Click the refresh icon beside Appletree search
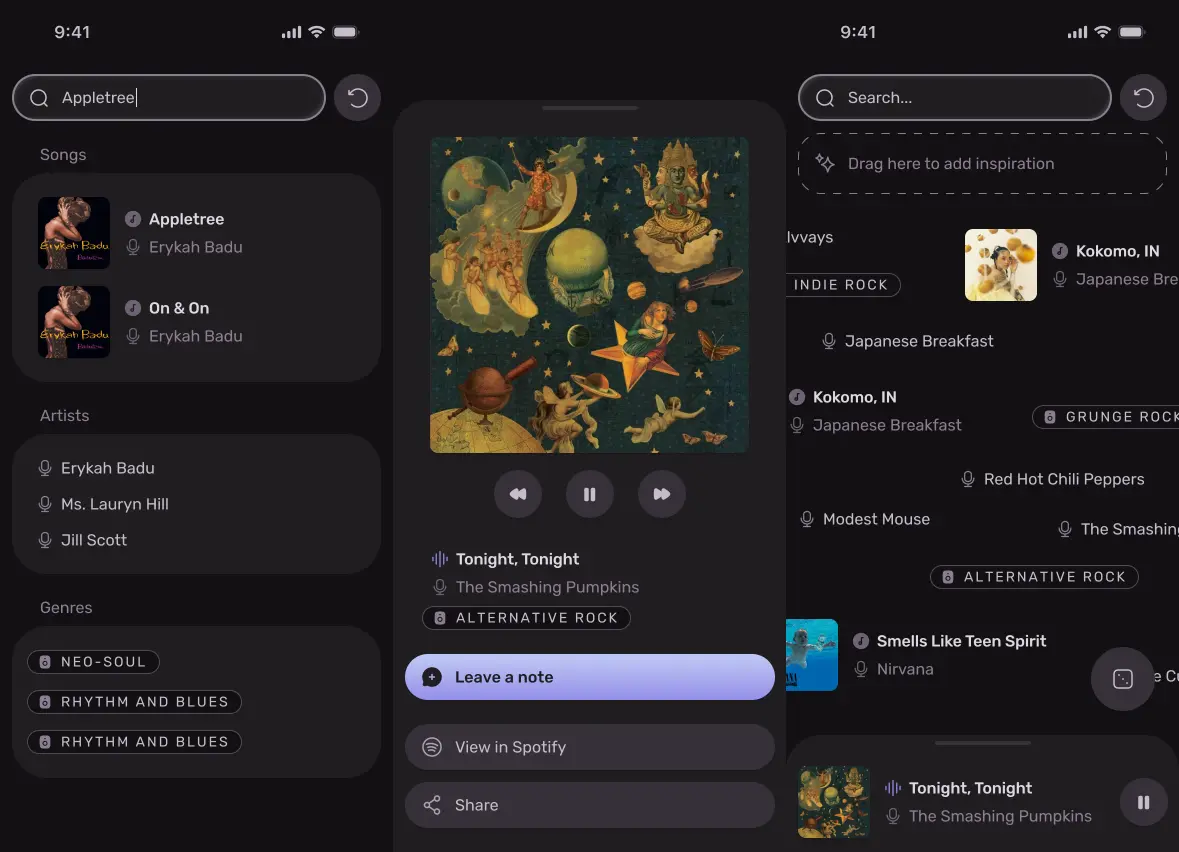Screen dimensions: 1179x852 click(357, 98)
